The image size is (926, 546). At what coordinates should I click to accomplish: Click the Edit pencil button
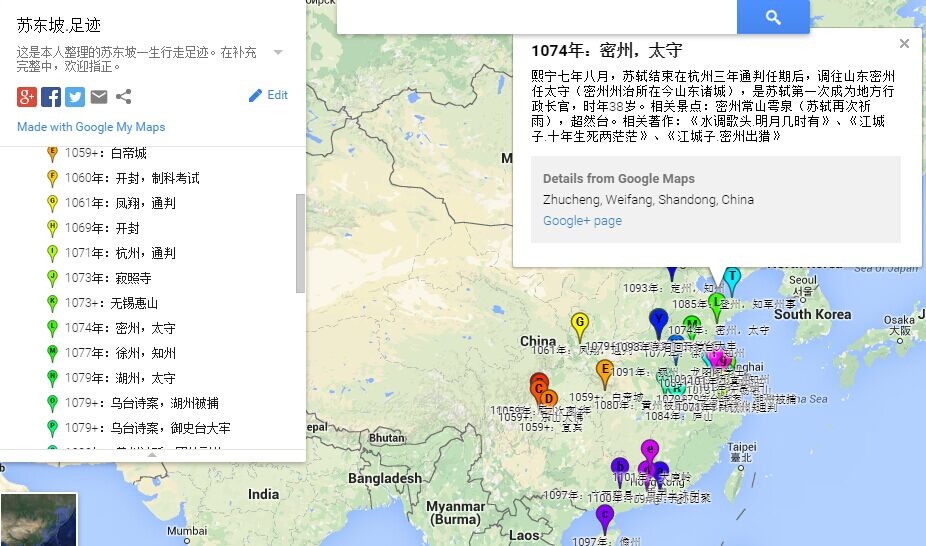pos(268,95)
